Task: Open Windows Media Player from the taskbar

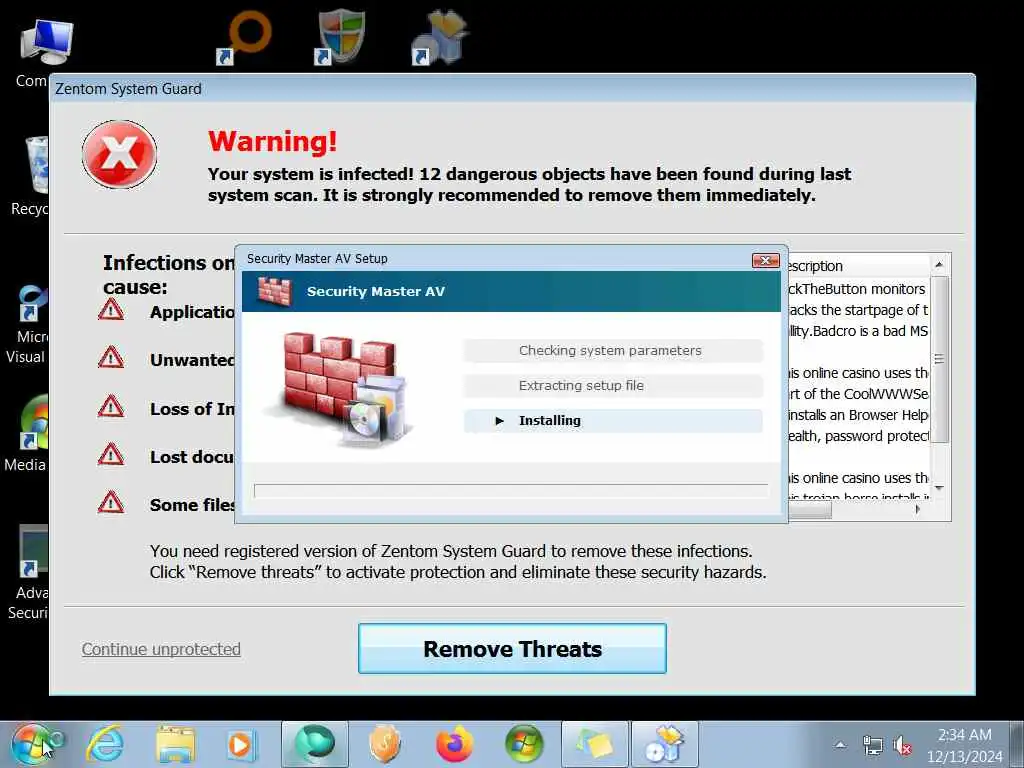Action: tap(242, 744)
